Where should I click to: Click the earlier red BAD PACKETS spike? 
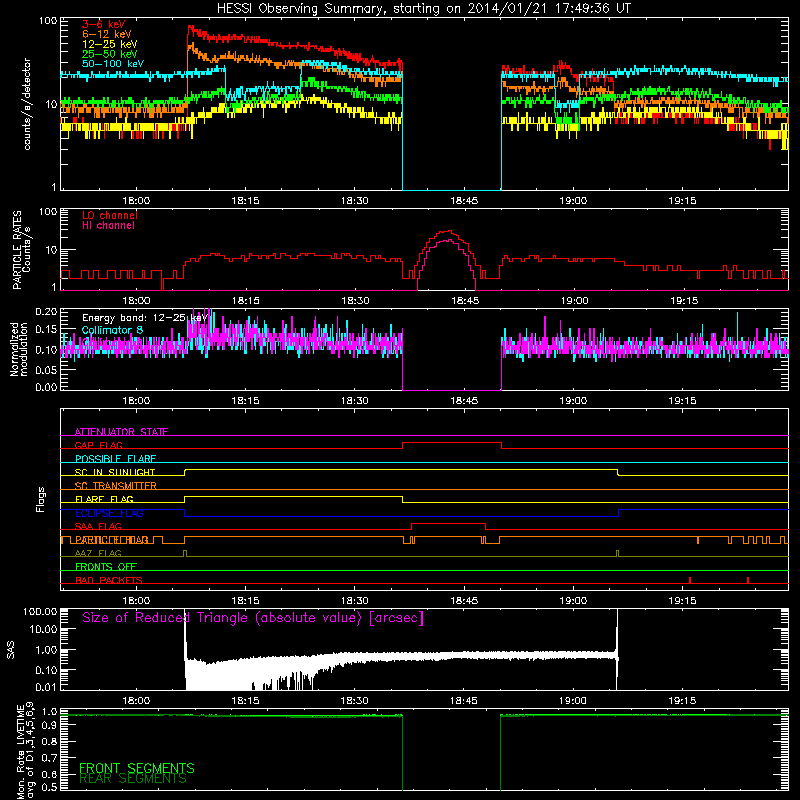(x=690, y=580)
